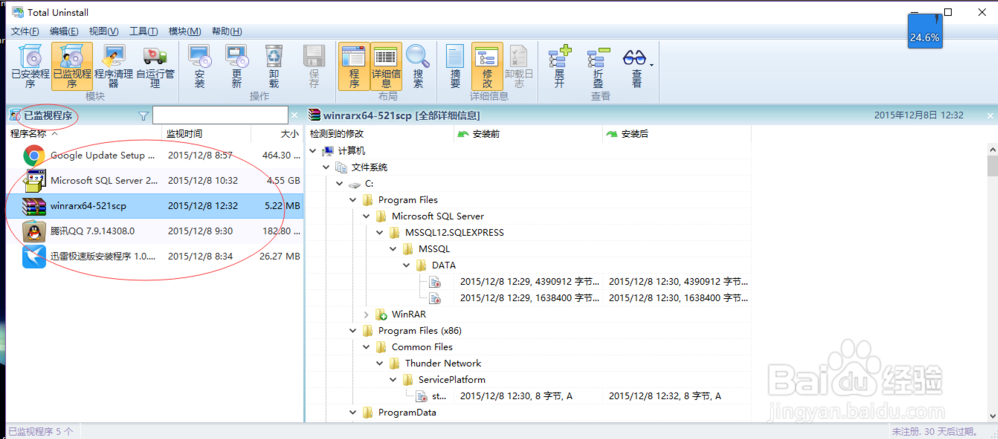
Task: Select 腾讯QQ 7.9.14308.0 program row
Action: pyautogui.click(x=155, y=231)
